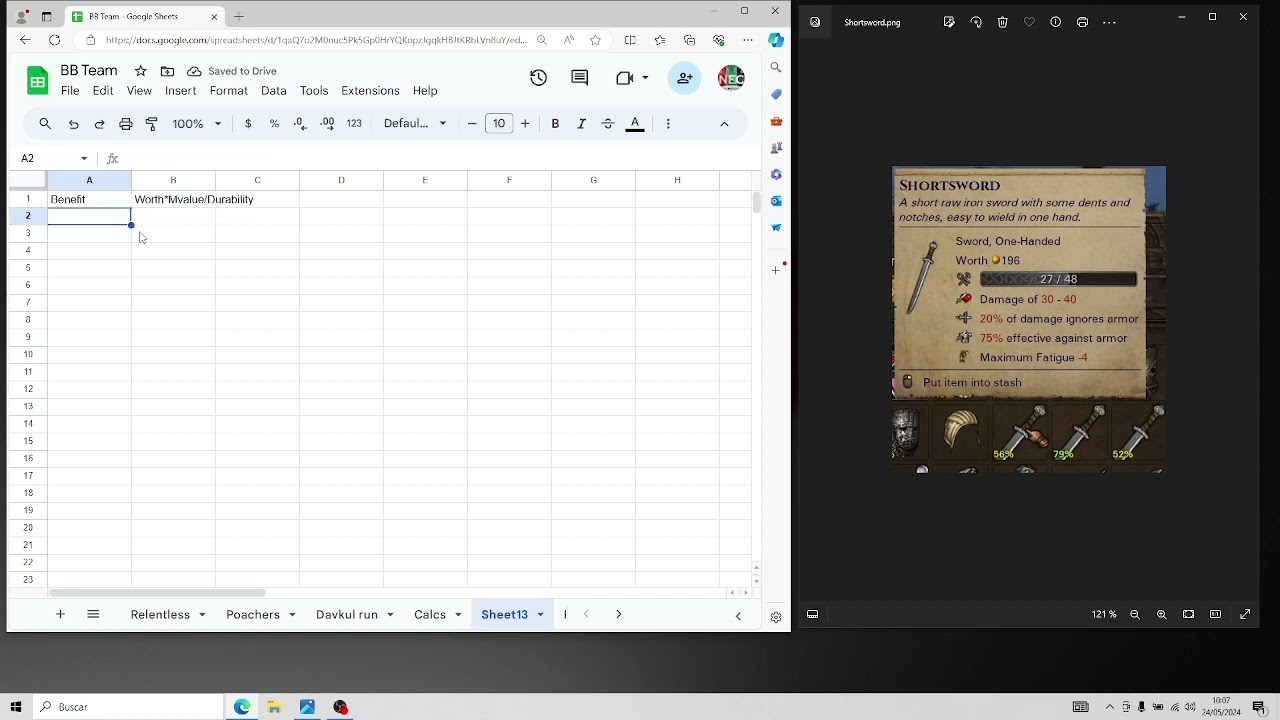The height and width of the screenshot is (720, 1280).
Task: Share the spreadsheet
Action: pos(685,78)
